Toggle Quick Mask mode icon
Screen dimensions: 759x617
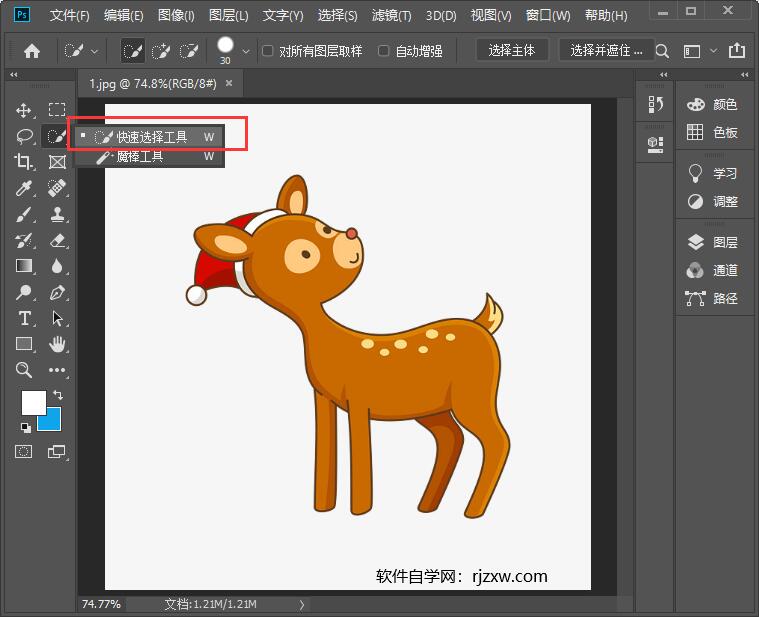coord(23,452)
